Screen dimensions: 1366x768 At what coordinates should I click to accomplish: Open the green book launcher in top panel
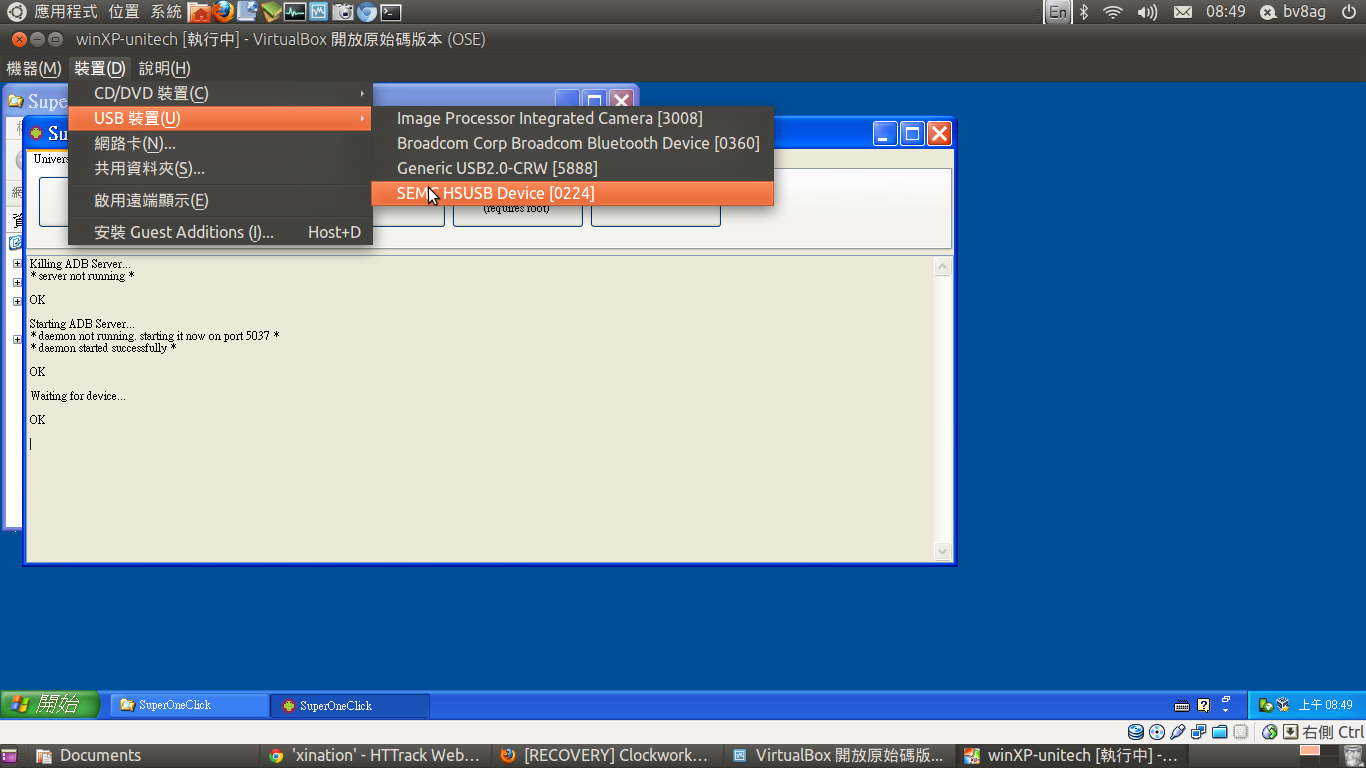[271, 12]
